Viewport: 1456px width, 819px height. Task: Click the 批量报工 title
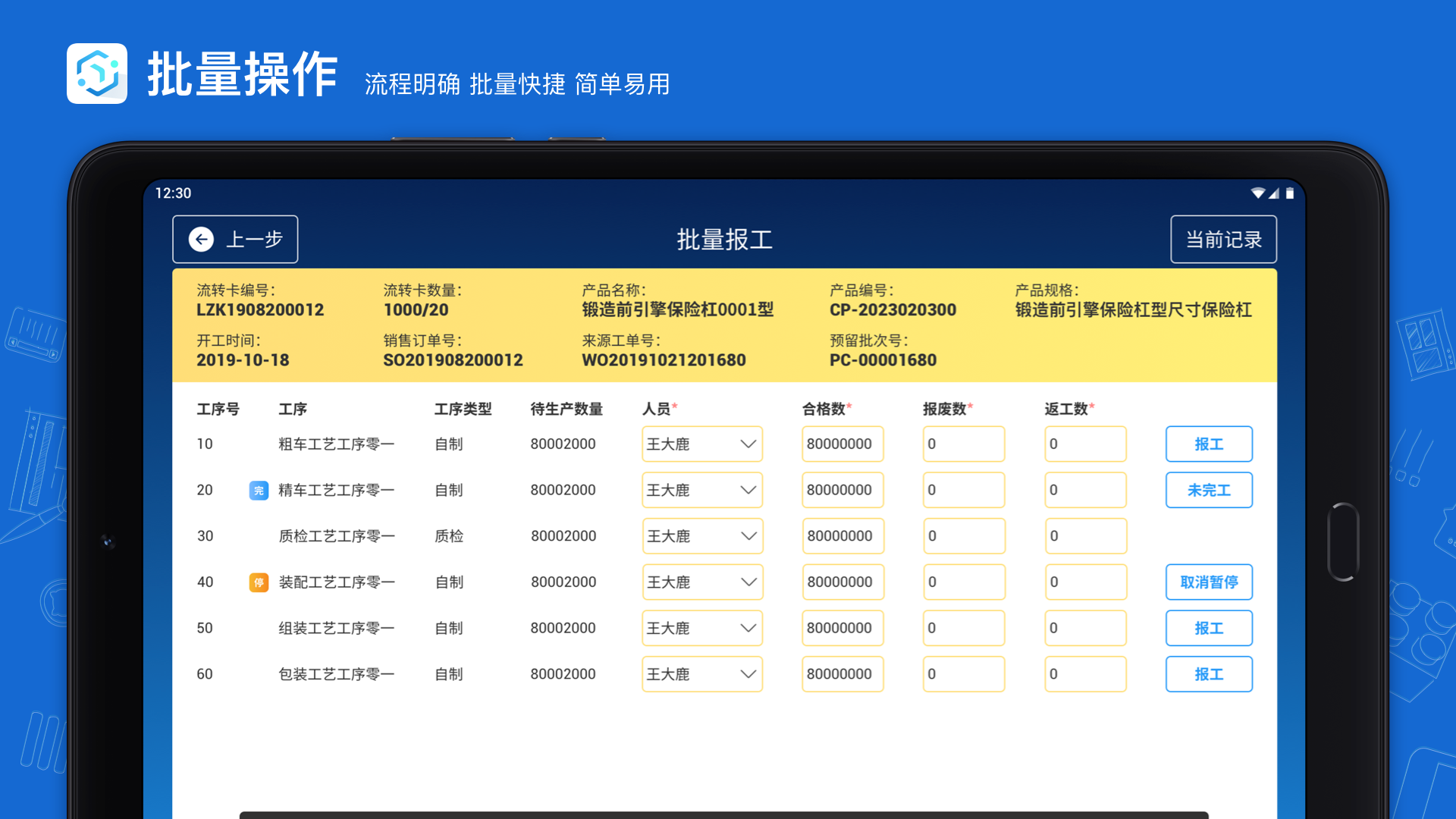(x=725, y=238)
